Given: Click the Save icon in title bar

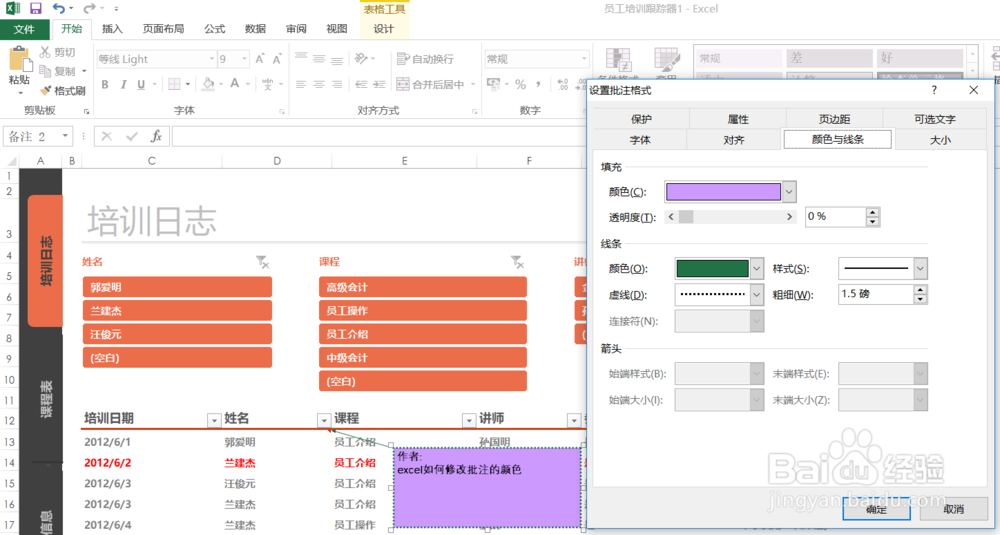Looking at the screenshot, I should point(36,8).
